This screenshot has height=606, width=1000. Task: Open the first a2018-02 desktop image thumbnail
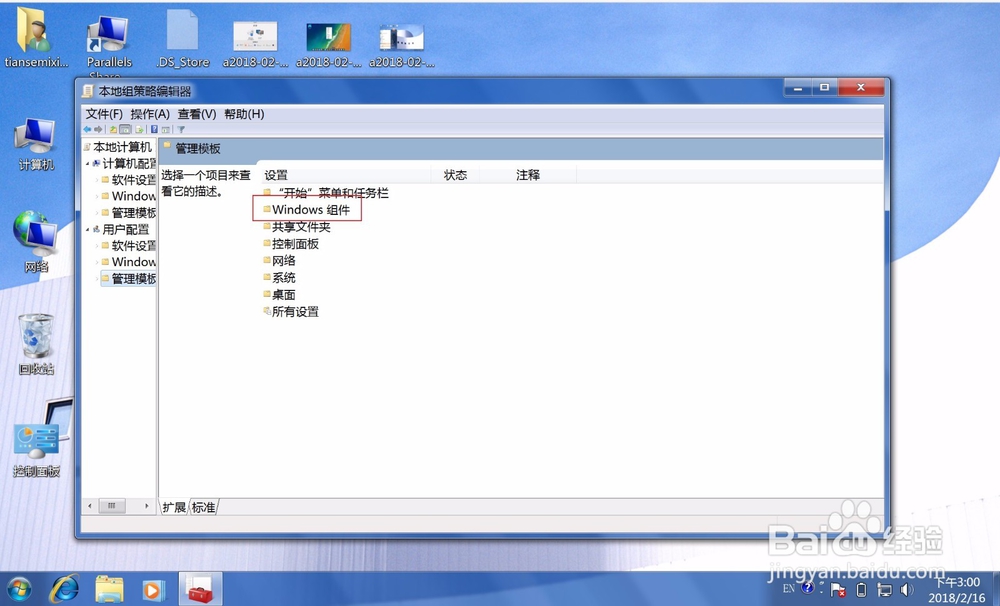click(255, 43)
